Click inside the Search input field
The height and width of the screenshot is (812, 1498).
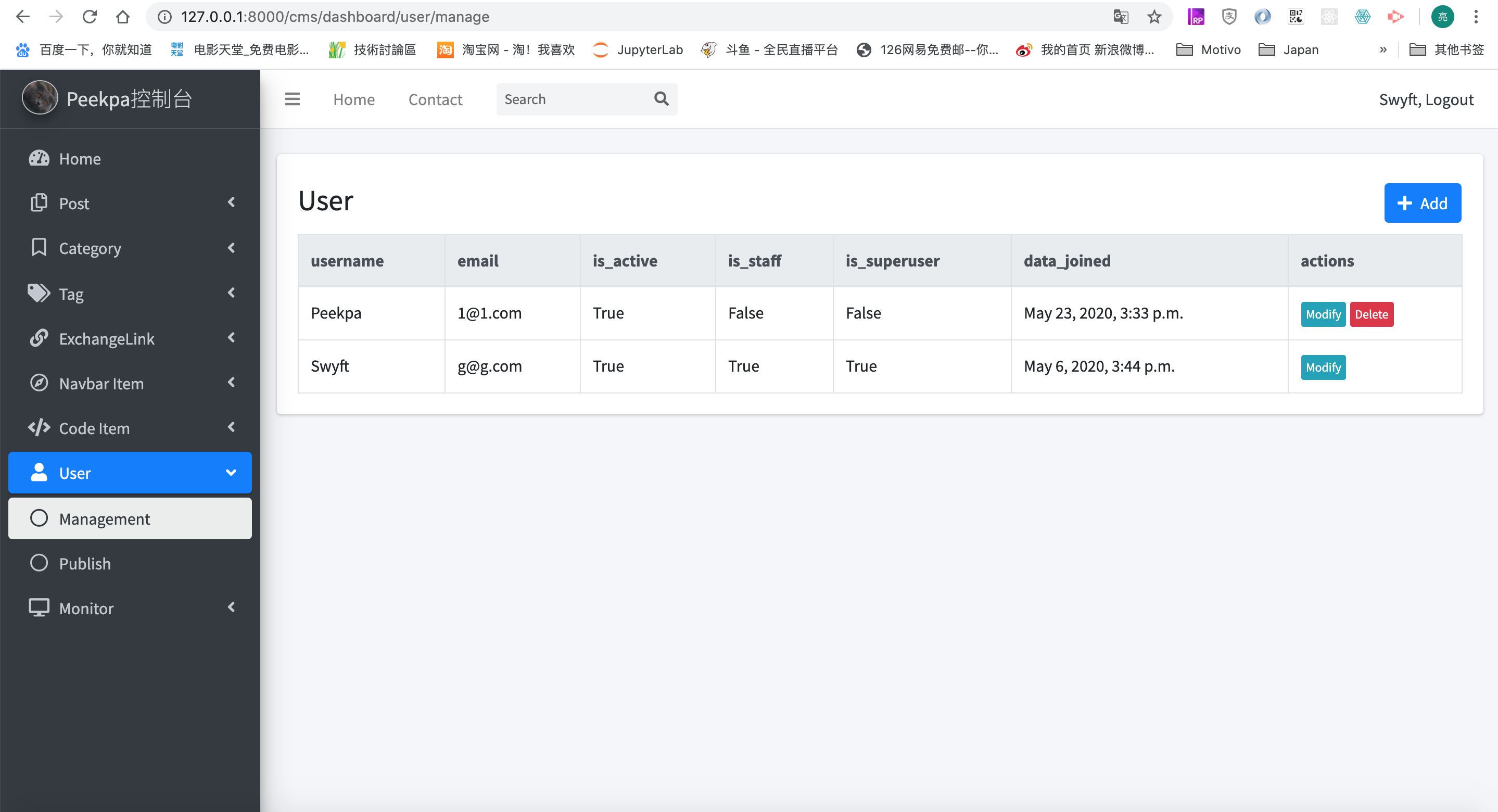point(564,99)
